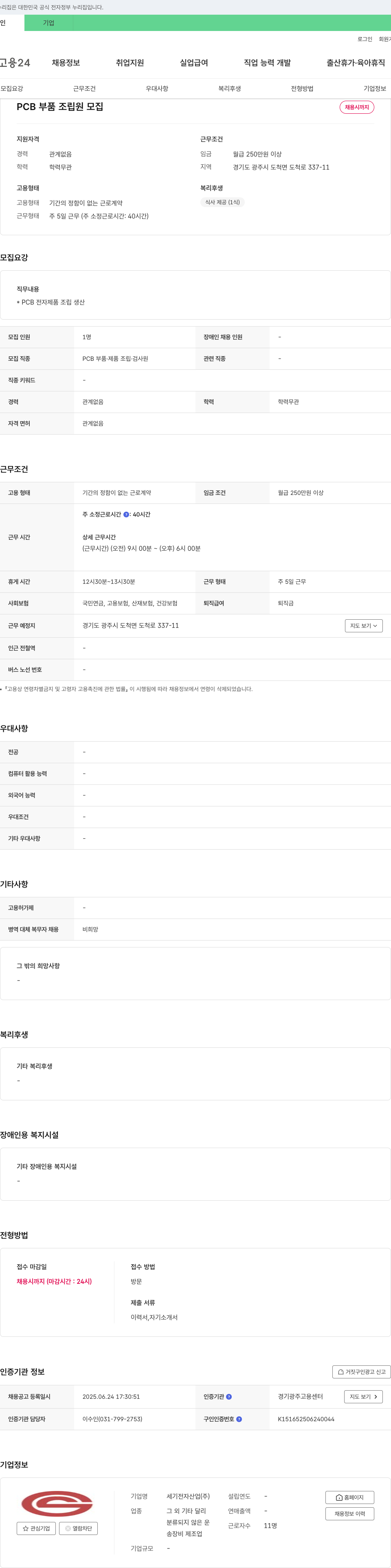Select the 제출 서류 value 이력서,자기소개서
This screenshot has width=391, height=1568.
[x=154, y=1317]
